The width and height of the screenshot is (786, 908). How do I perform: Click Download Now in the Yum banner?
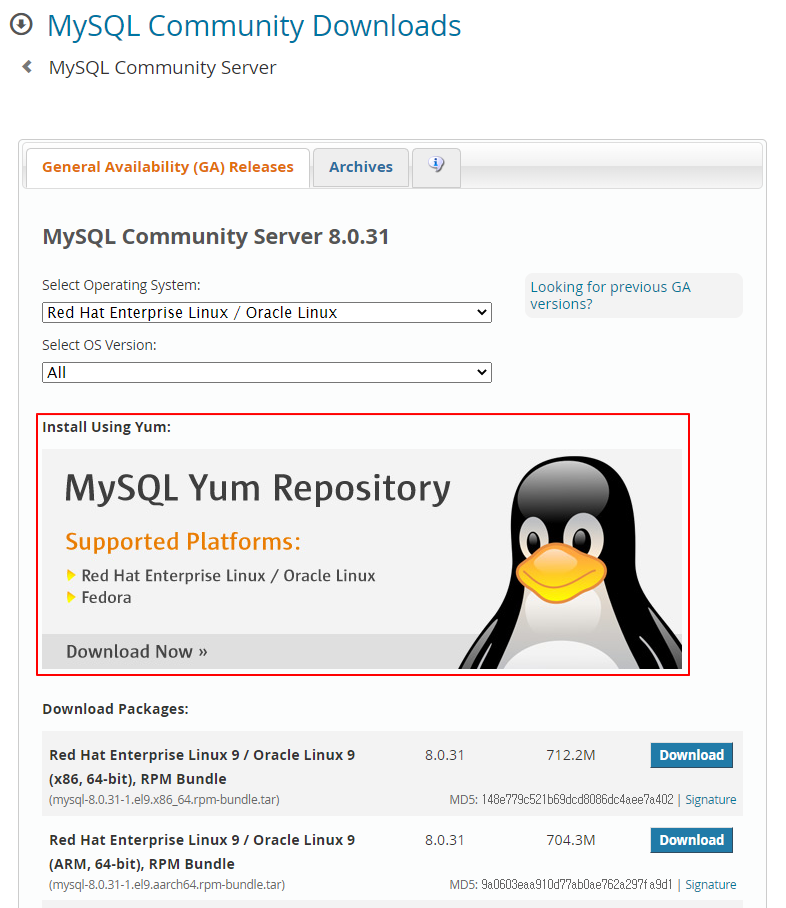point(137,651)
